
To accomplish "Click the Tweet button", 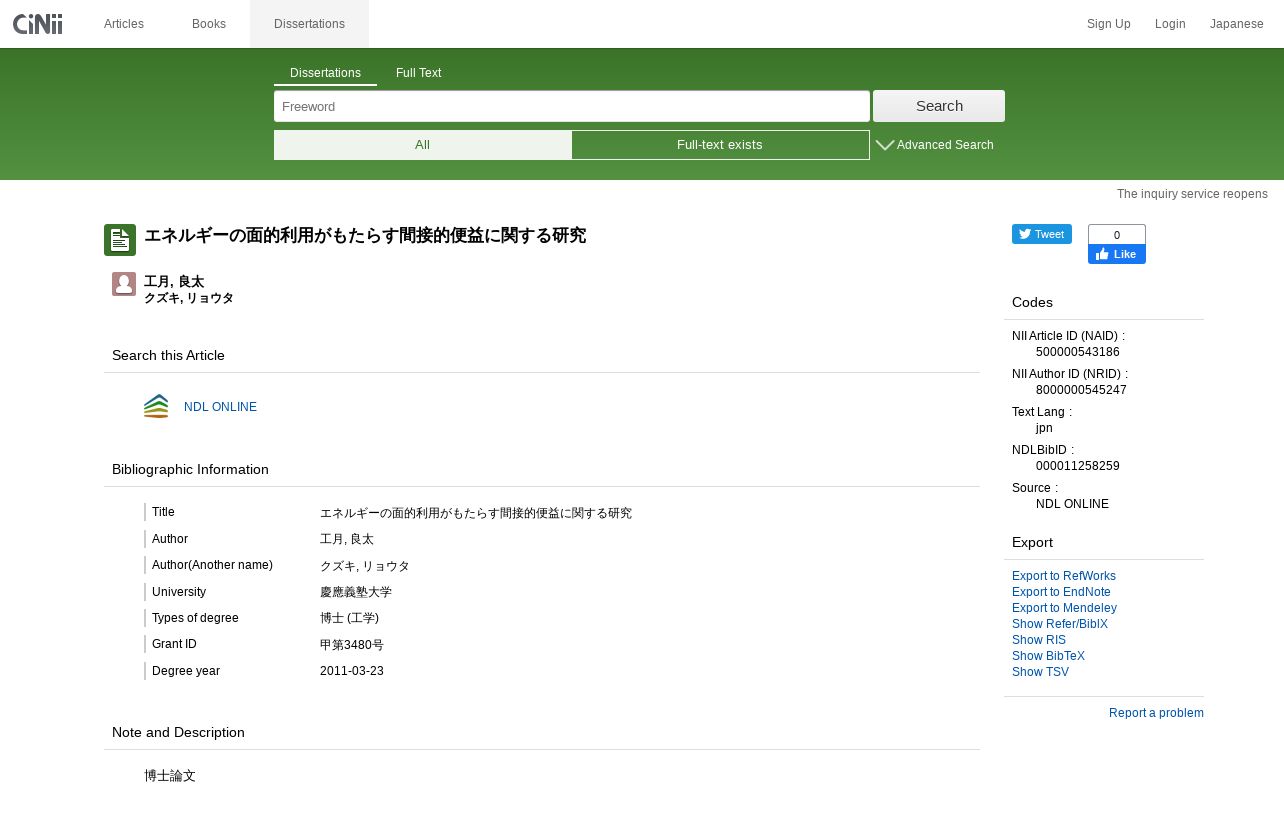I will click(1042, 234).
